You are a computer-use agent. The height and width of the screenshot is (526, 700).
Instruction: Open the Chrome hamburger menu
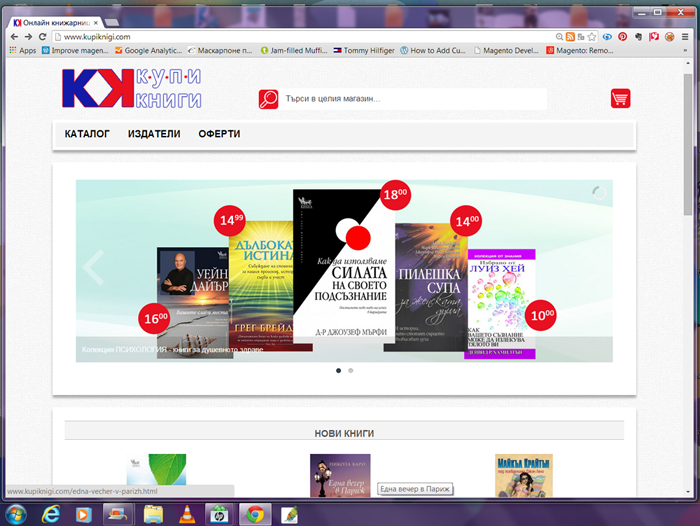(685, 37)
